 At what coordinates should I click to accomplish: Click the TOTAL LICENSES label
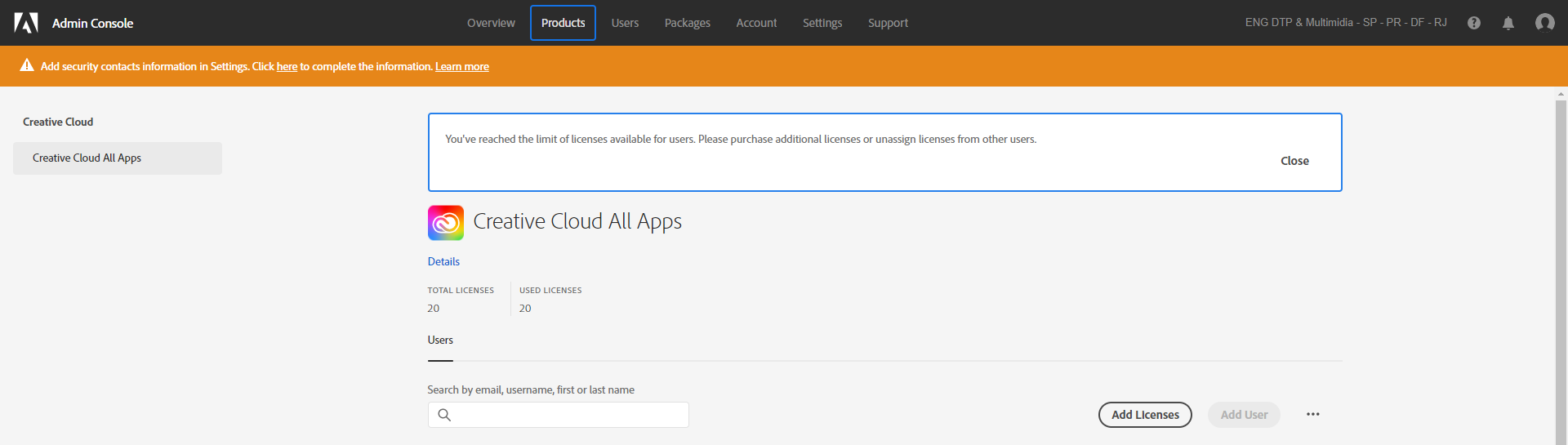tap(461, 291)
